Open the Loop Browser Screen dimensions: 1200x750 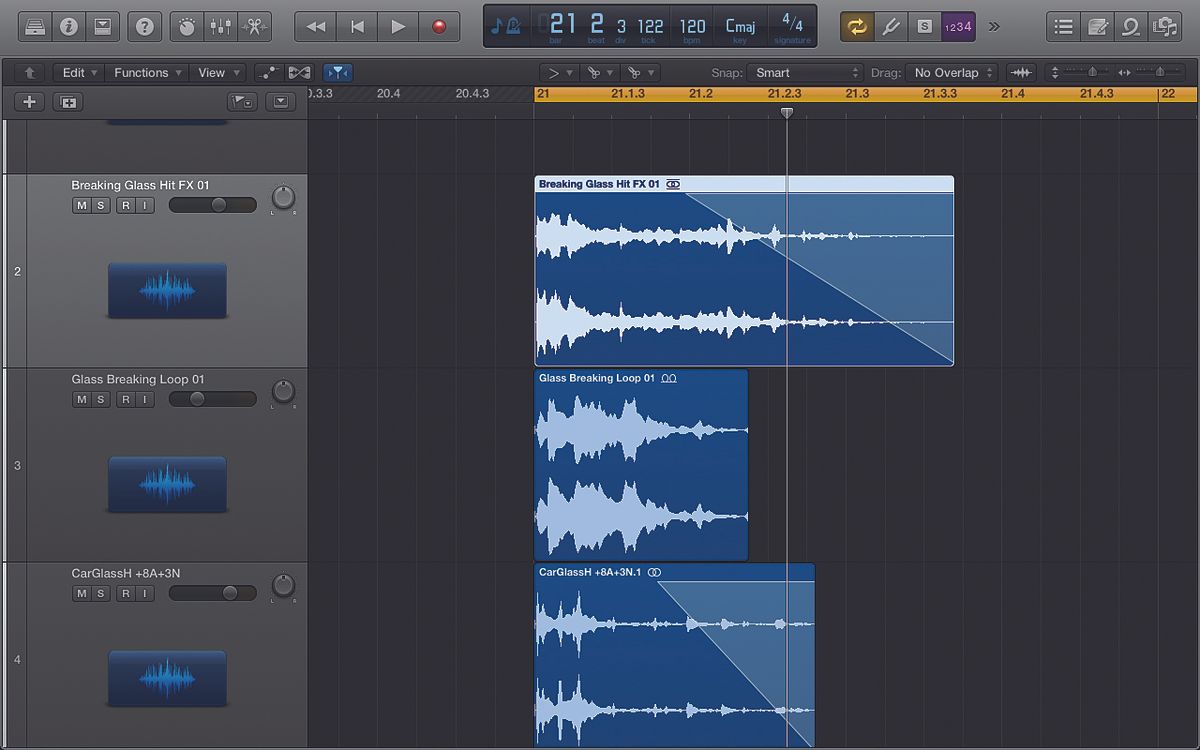click(1130, 25)
